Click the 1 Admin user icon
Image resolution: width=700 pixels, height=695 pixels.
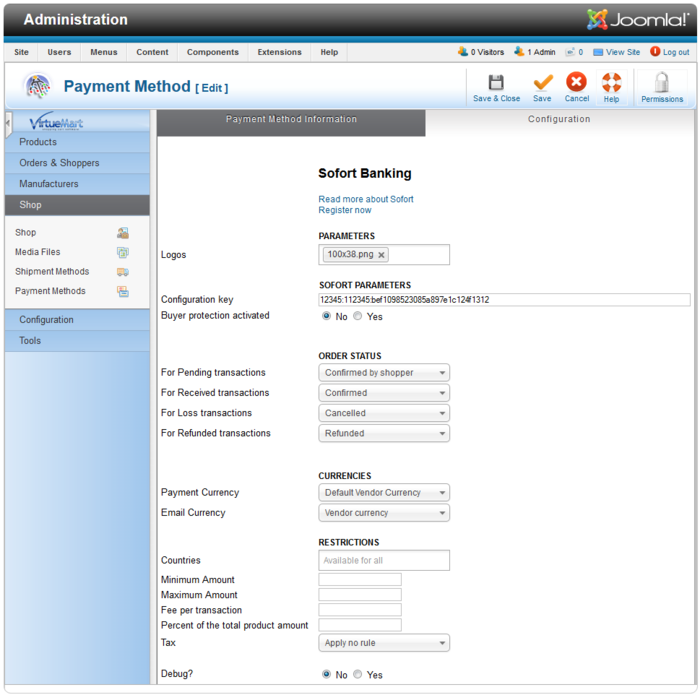pyautogui.click(x=519, y=52)
